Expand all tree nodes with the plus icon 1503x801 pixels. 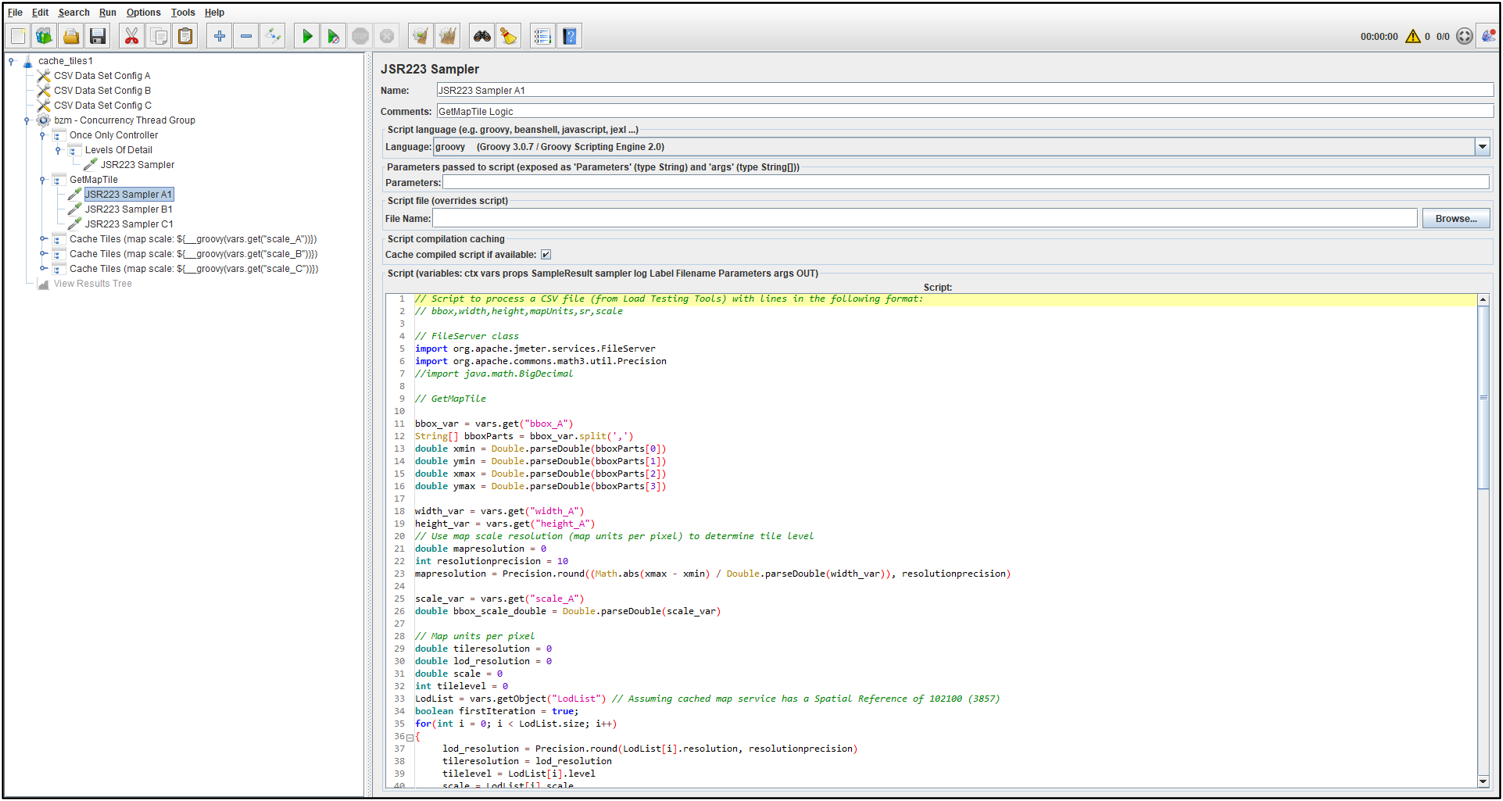pos(219,35)
